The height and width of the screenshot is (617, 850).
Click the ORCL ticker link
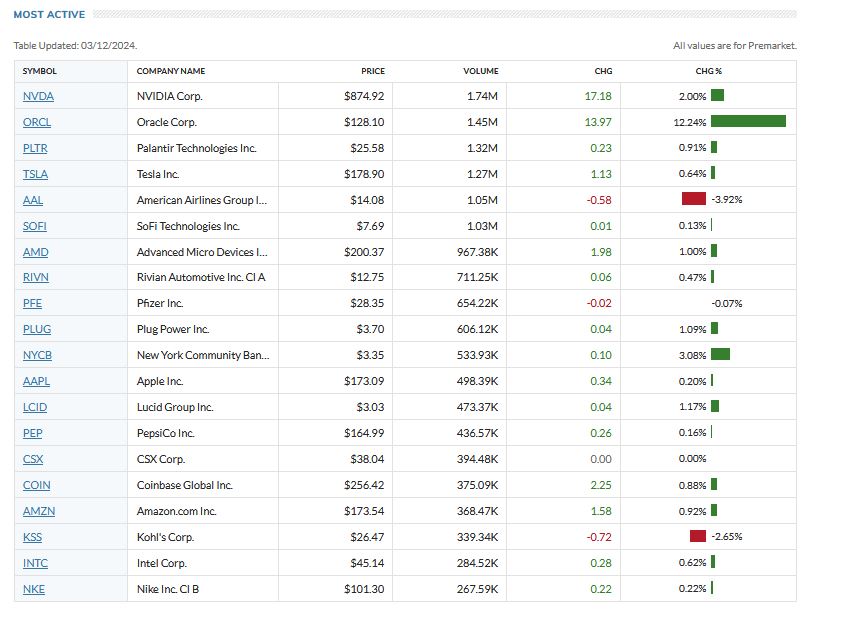tap(37, 122)
